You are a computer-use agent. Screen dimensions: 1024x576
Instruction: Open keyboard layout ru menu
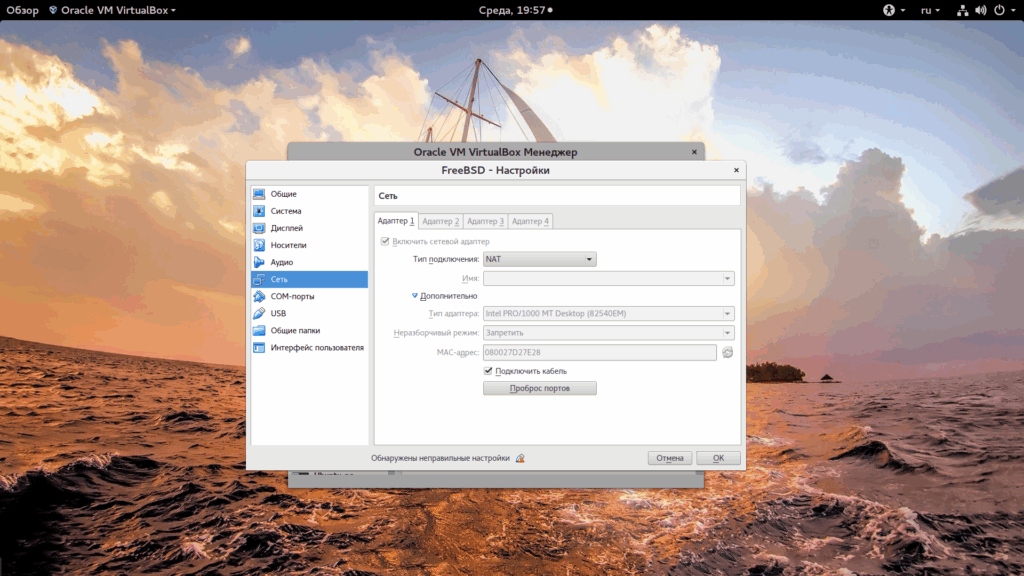(930, 10)
